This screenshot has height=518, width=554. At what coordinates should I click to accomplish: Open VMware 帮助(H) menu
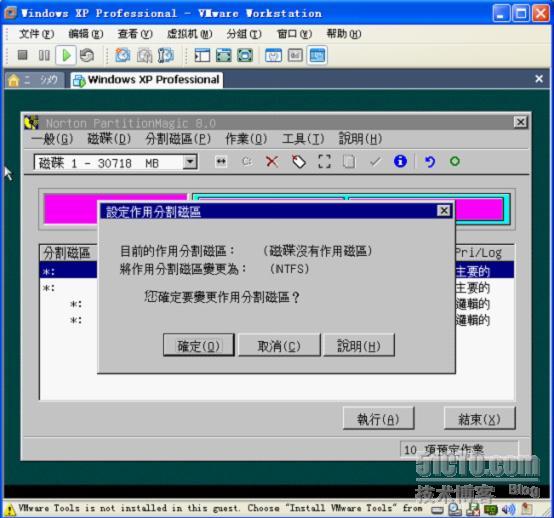(x=344, y=34)
